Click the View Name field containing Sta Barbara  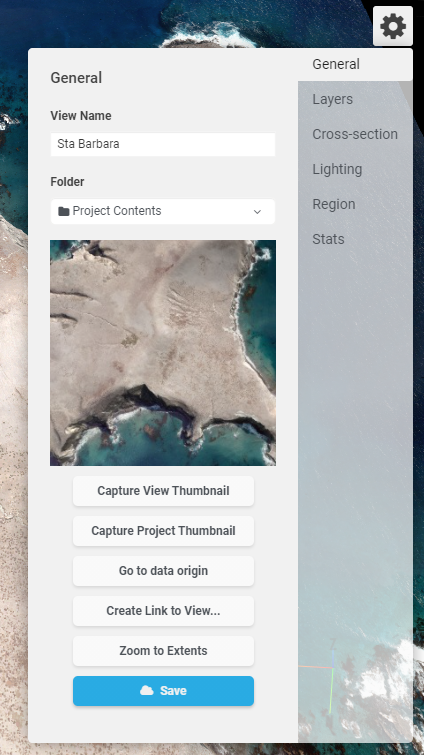(x=163, y=144)
